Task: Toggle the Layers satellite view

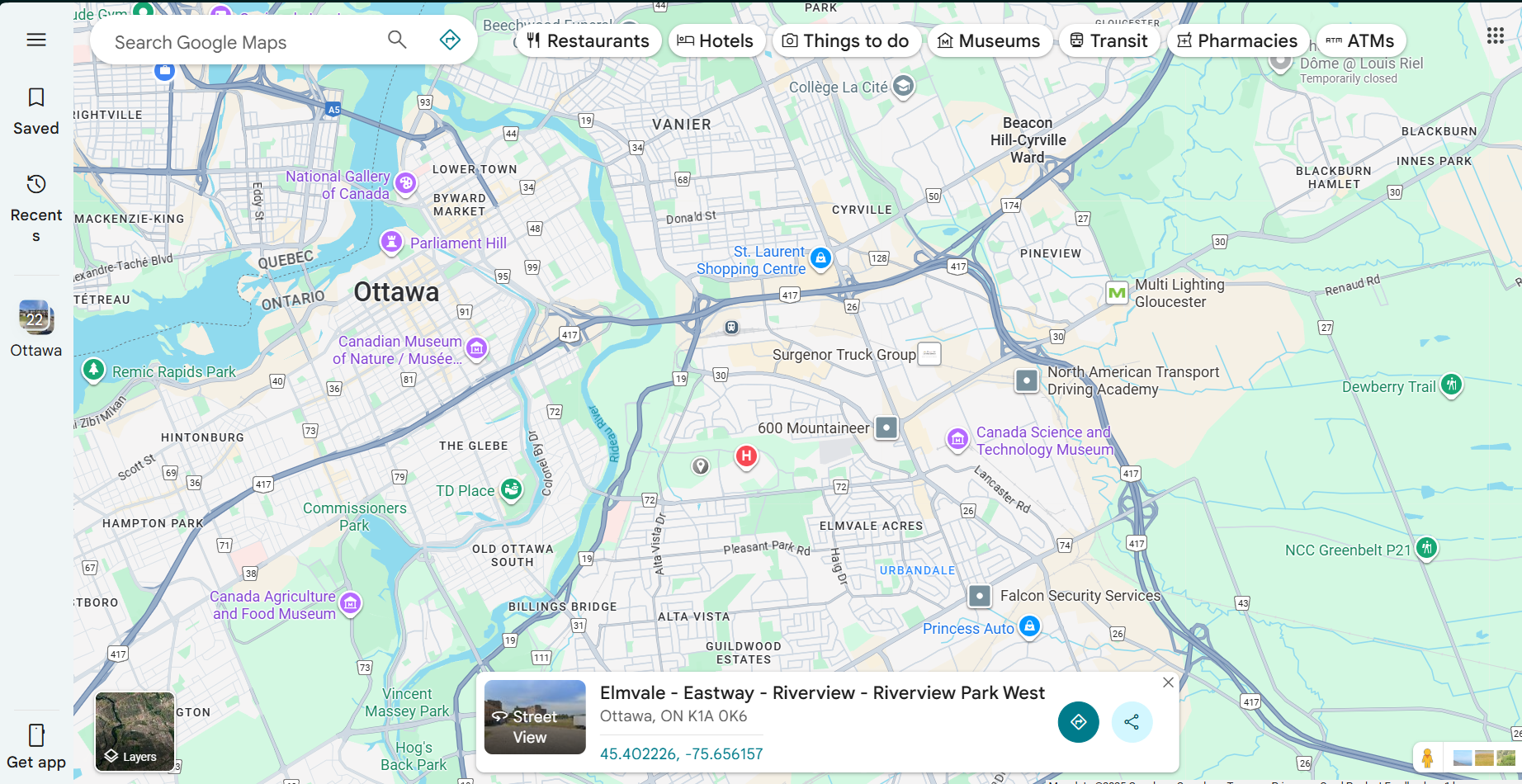Action: coord(135,732)
